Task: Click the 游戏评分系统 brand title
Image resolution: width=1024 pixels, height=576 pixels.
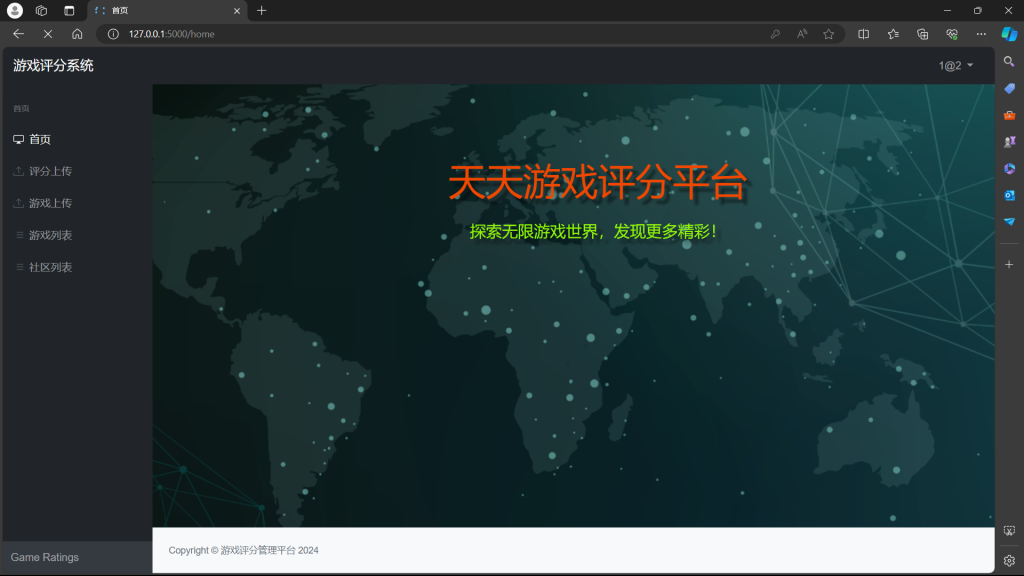Action: coord(53,65)
